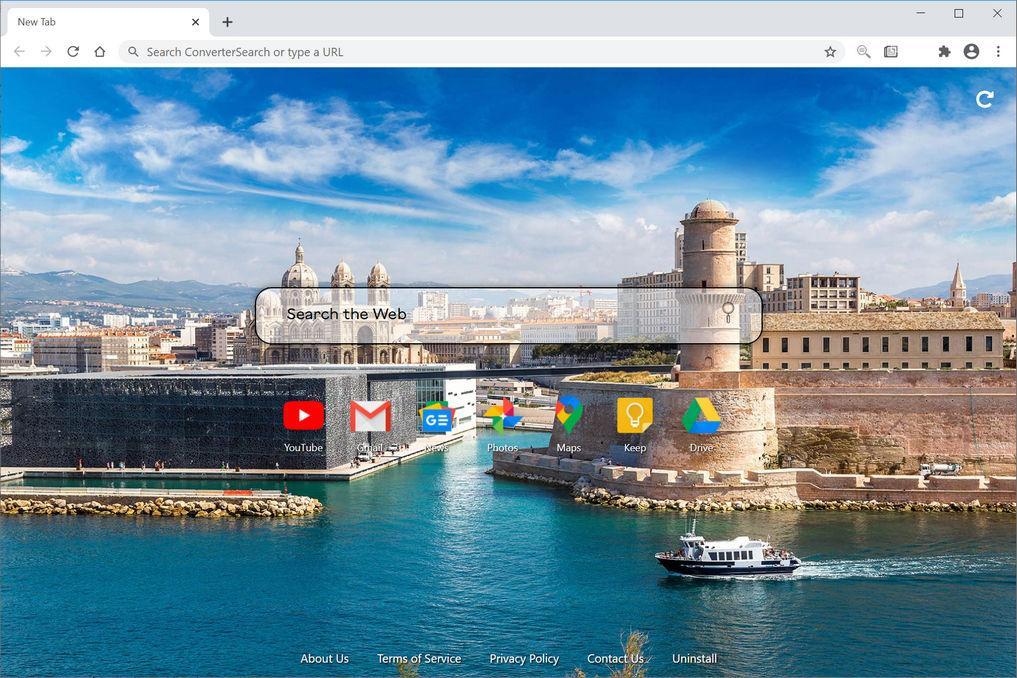This screenshot has width=1017, height=678.
Task: Open the Google News shortcut icon
Action: point(437,417)
